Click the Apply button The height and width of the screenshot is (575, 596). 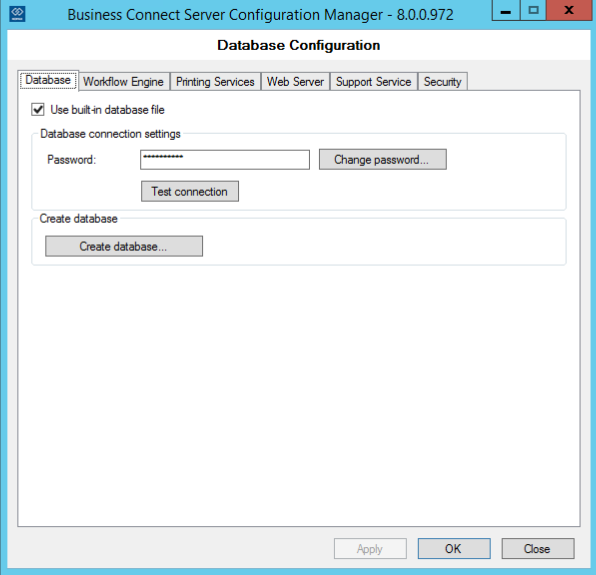tap(370, 548)
